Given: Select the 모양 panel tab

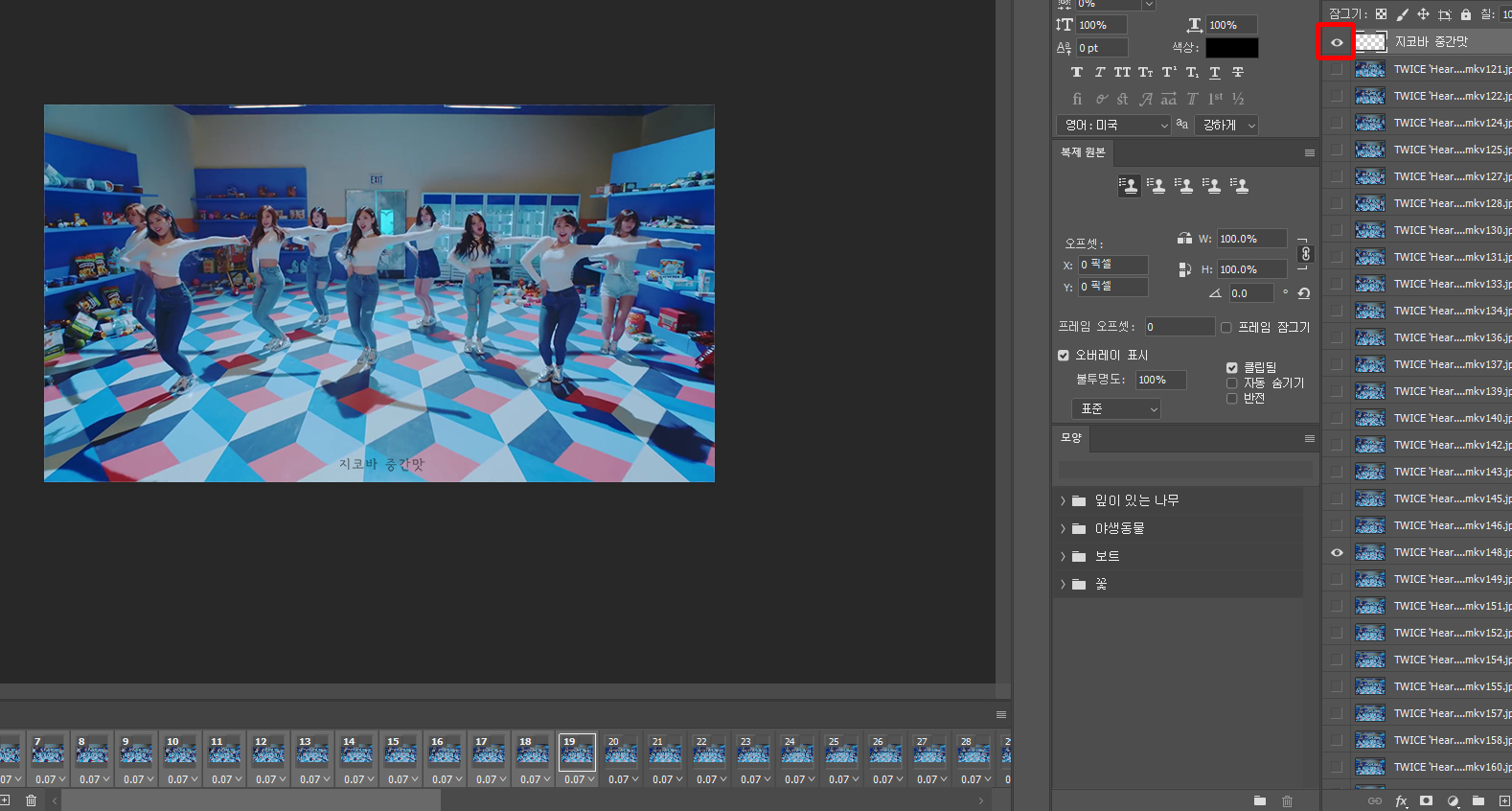Looking at the screenshot, I should click(x=1070, y=438).
